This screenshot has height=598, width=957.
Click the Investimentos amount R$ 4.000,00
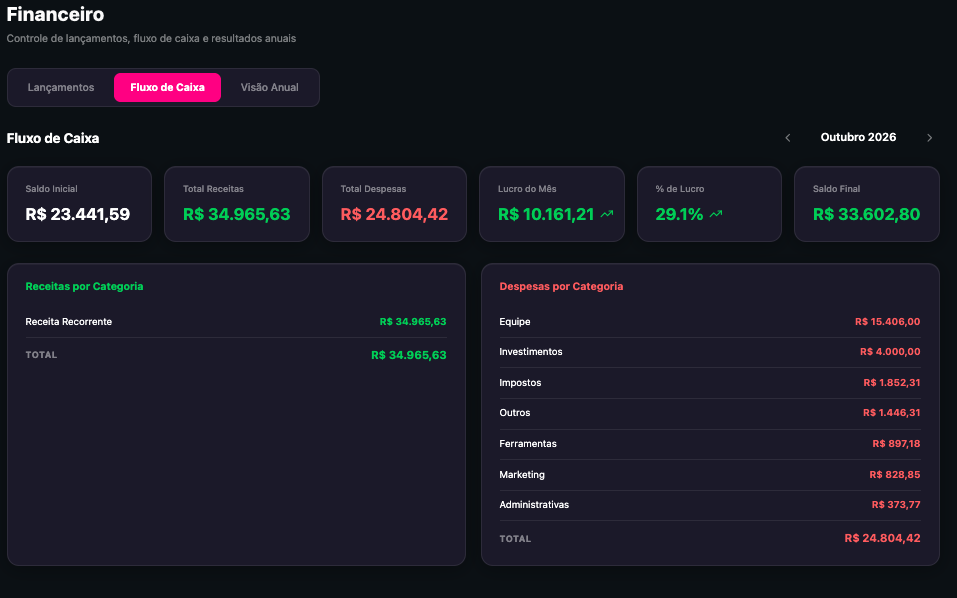(x=890, y=351)
